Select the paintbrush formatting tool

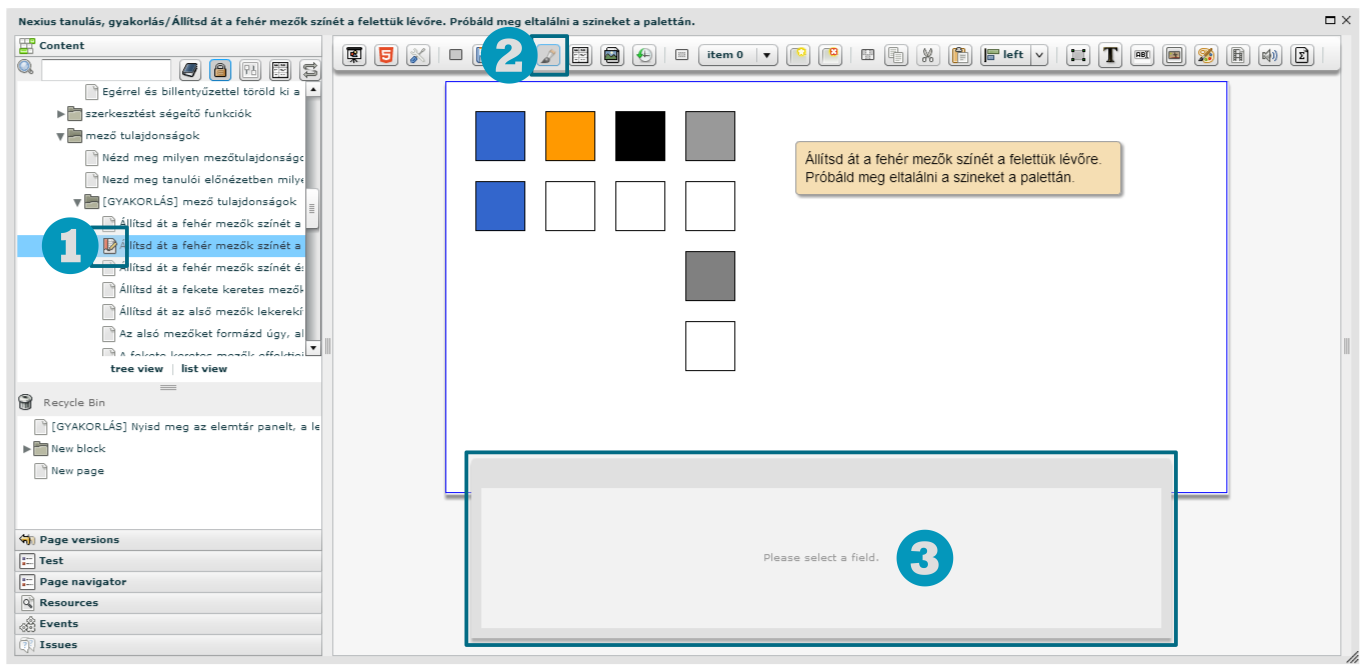(548, 56)
